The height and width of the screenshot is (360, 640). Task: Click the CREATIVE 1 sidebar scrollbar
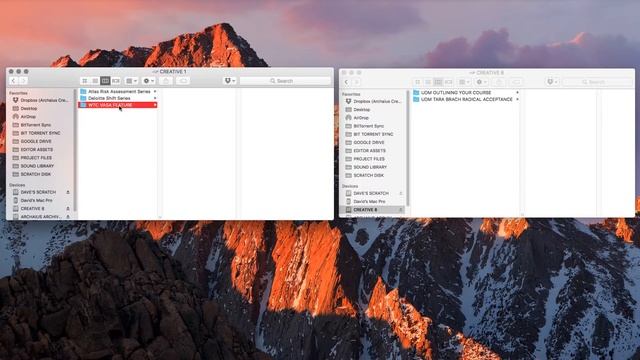tap(75, 150)
